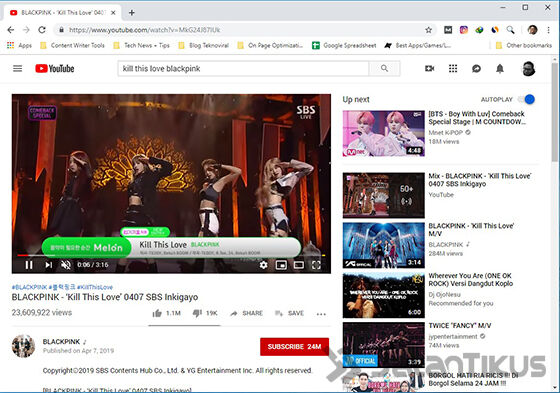Image resolution: width=560 pixels, height=393 pixels.
Task: Unmute the video volume icon
Action: [x=66, y=265]
